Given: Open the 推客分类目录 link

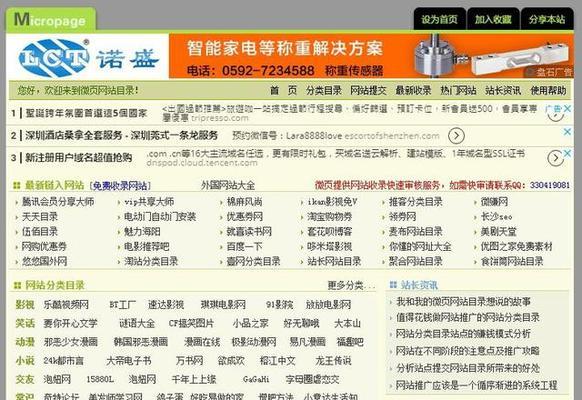Looking at the screenshot, I should [x=416, y=202].
